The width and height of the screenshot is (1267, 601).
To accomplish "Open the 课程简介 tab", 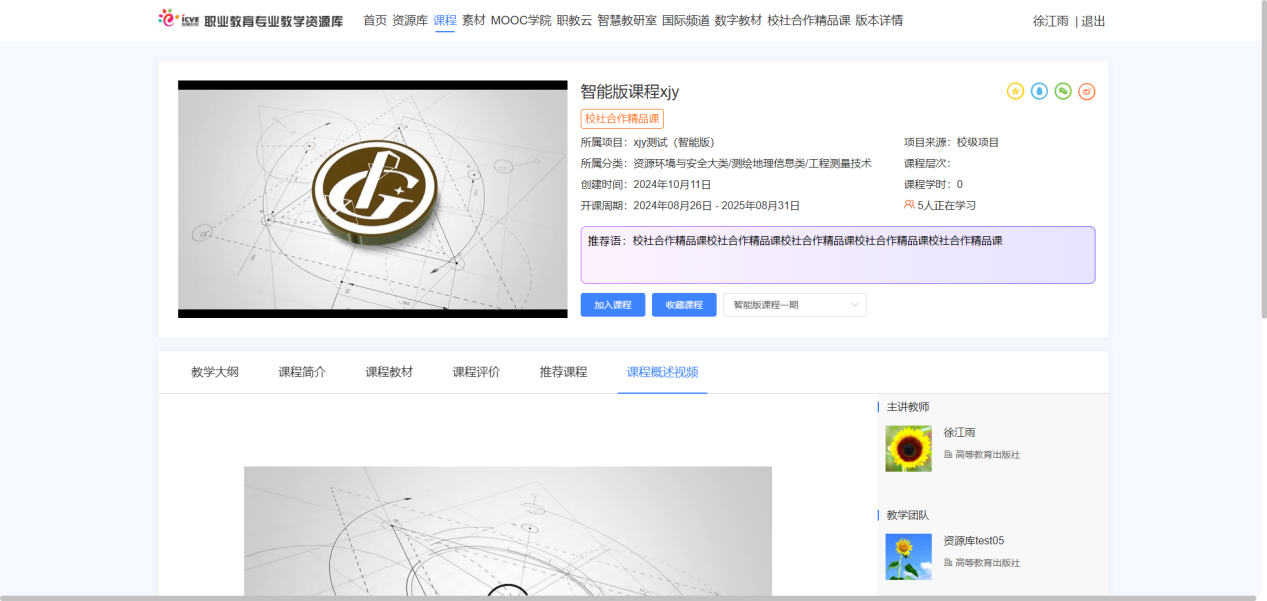I will click(302, 372).
